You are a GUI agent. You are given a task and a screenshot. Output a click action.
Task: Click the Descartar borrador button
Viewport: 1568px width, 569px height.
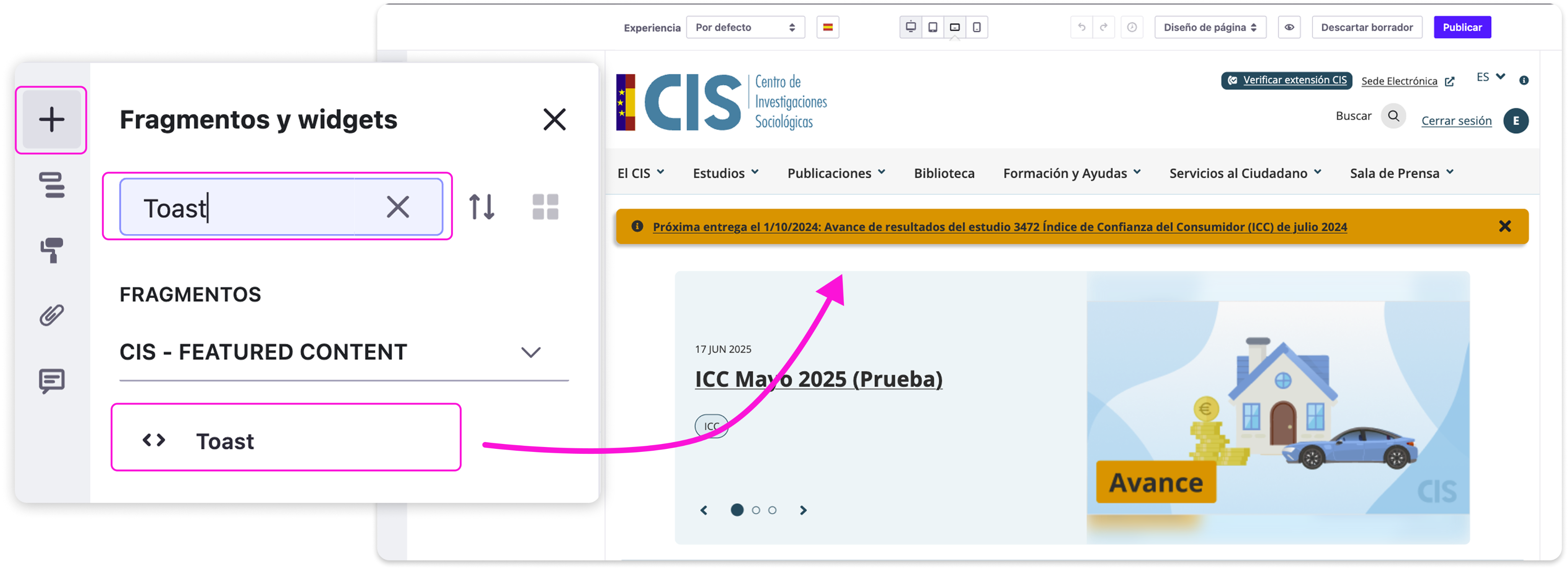1367,28
